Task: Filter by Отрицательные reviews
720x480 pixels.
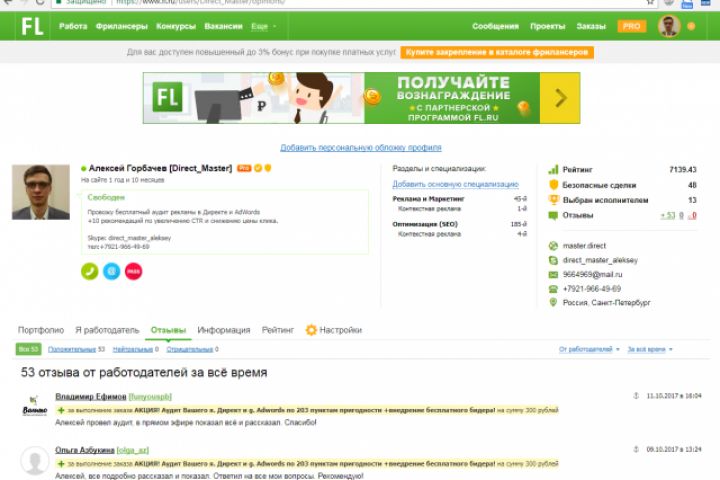Action: 192,349
